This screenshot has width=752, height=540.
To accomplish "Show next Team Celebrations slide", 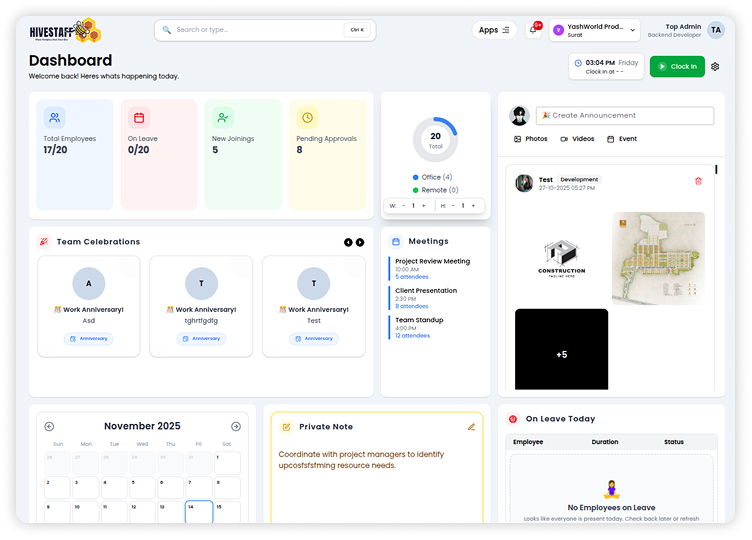I will click(360, 242).
